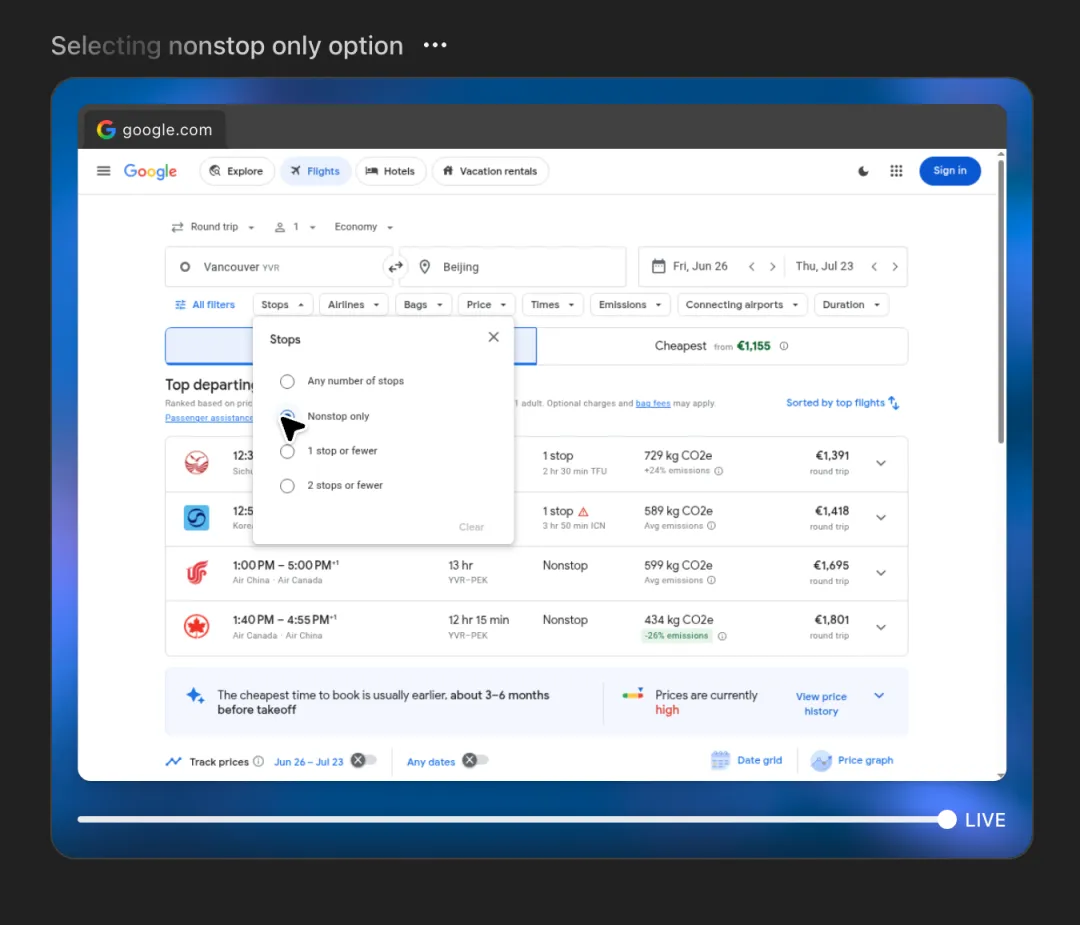Switch to the Explore tab
1080x925 pixels.
pyautogui.click(x=236, y=171)
